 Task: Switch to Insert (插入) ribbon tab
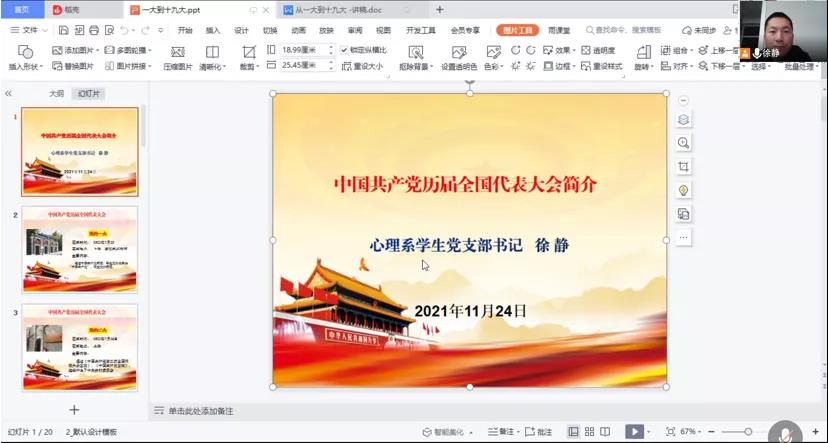pyautogui.click(x=213, y=30)
